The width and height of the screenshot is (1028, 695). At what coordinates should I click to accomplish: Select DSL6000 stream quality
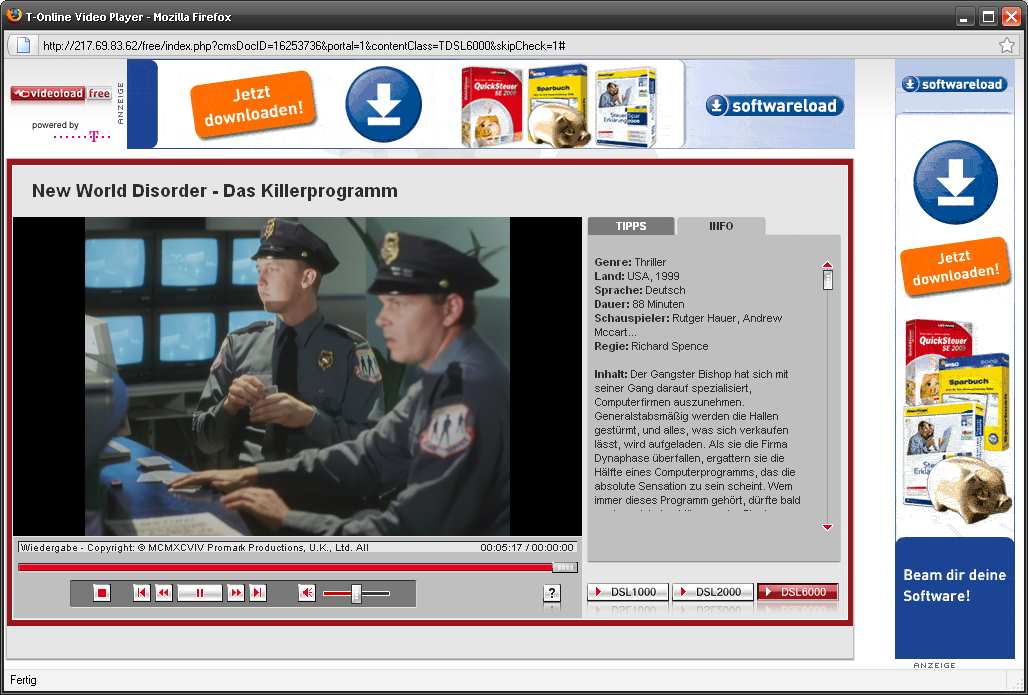click(x=798, y=592)
